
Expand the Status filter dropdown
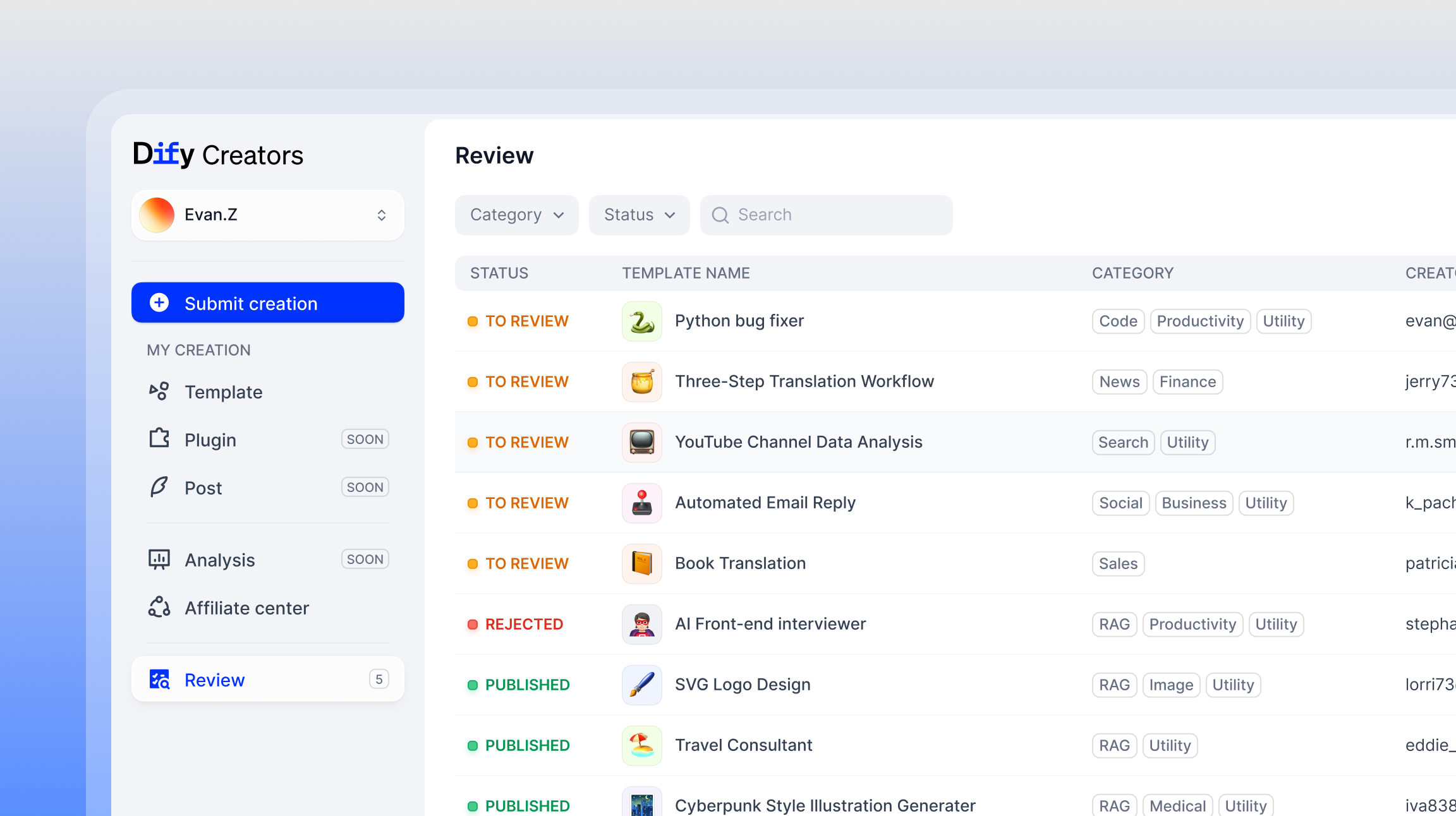(639, 215)
